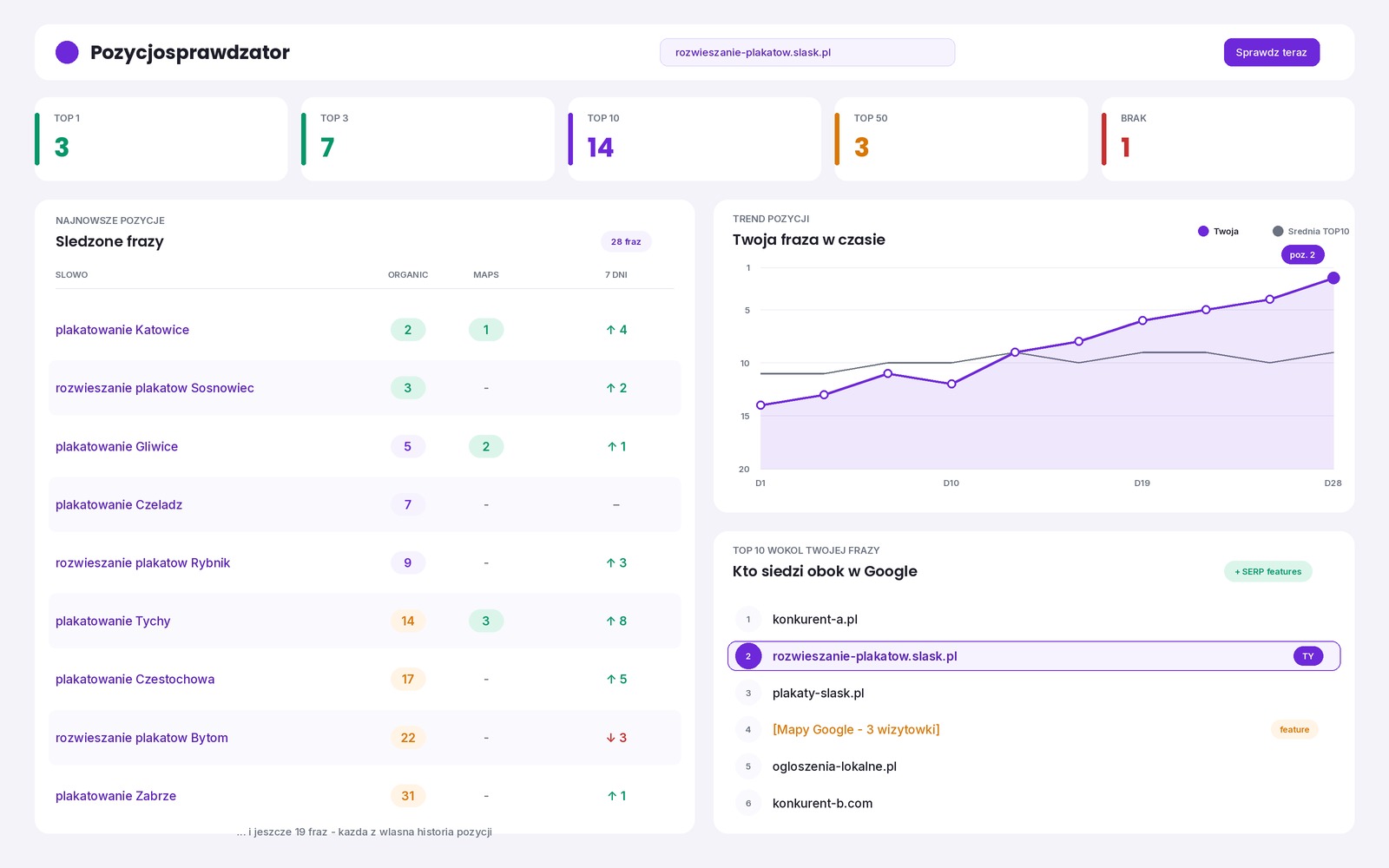Click the Maps badge for plakatowanie Katowice

coord(486,330)
